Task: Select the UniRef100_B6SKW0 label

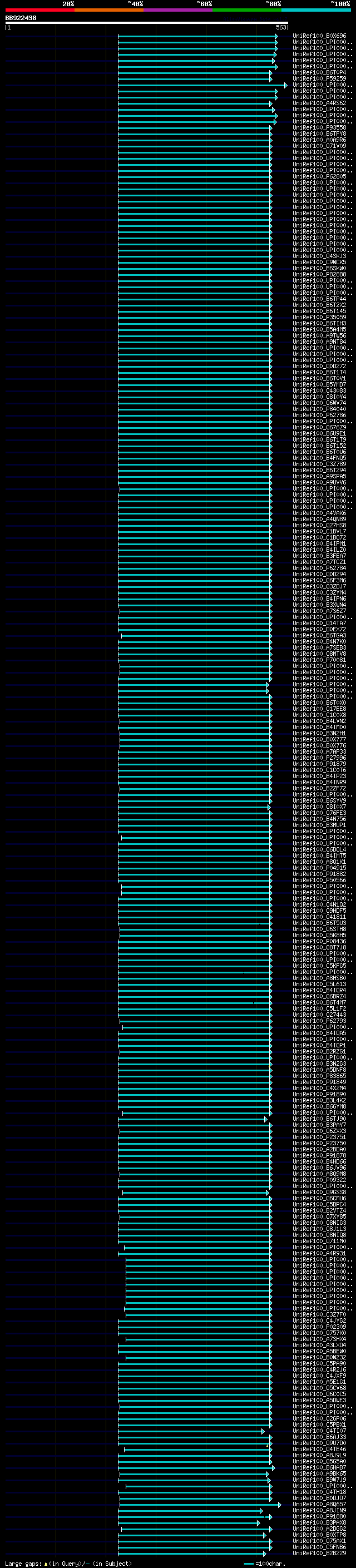Action: pos(319,269)
